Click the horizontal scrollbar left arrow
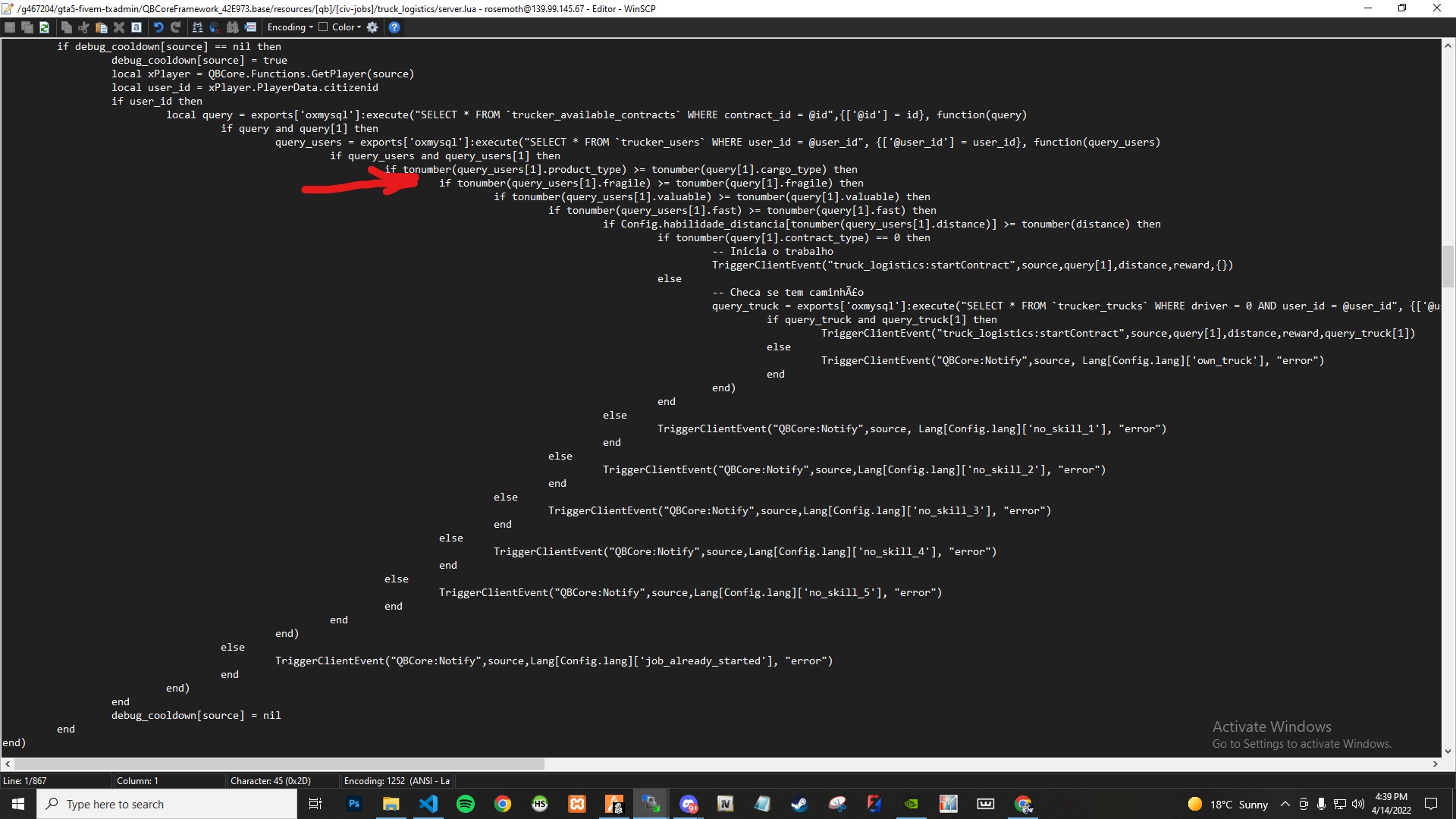The height and width of the screenshot is (819, 1456). tap(8, 764)
